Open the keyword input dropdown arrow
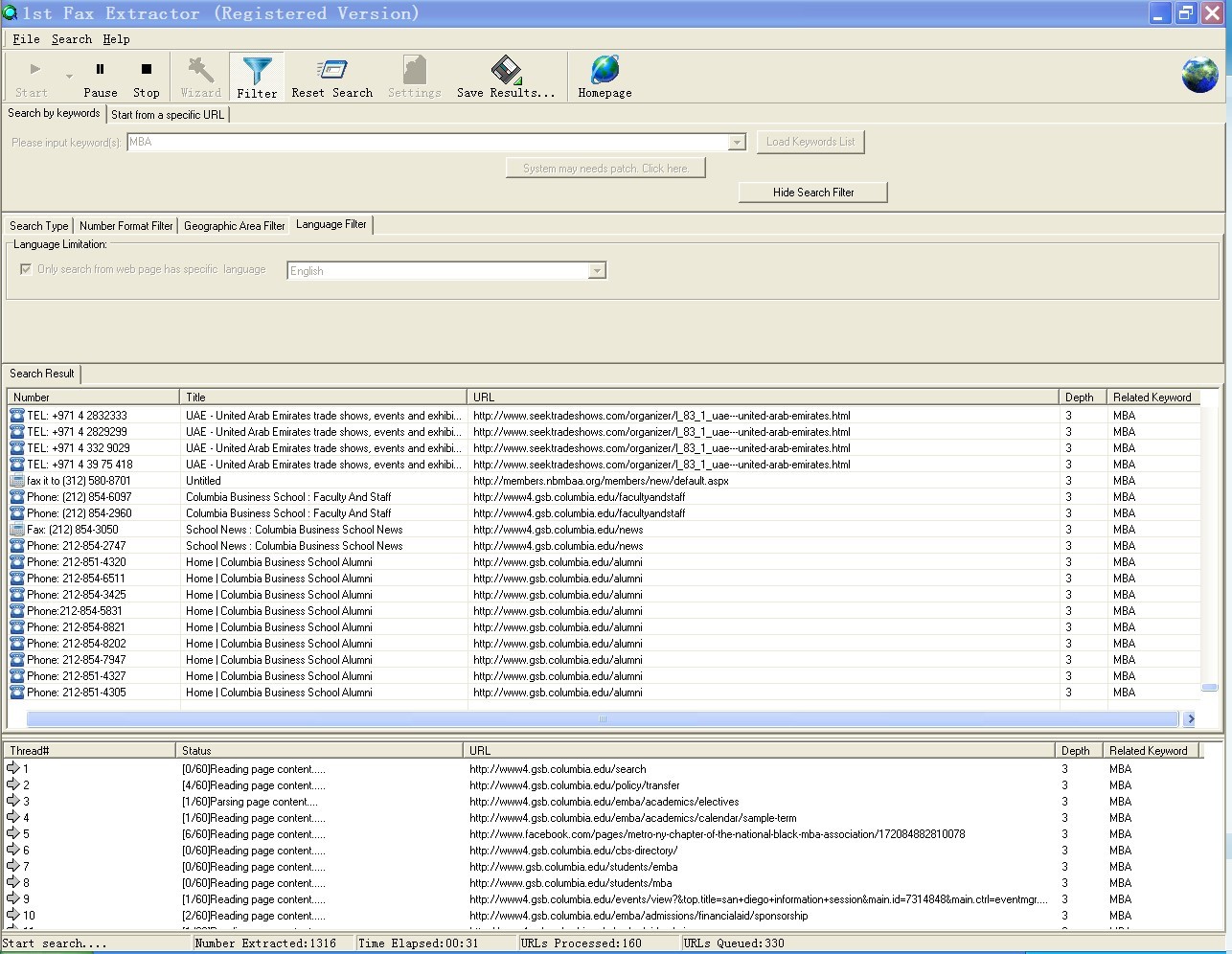 (x=737, y=143)
